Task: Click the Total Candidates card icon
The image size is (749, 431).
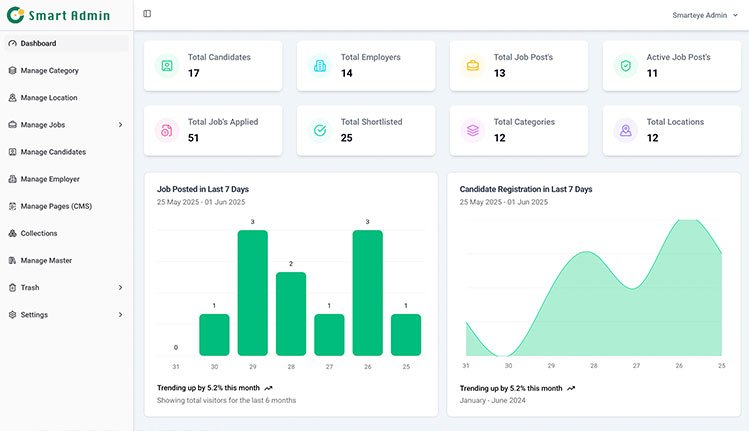Action: (x=167, y=66)
